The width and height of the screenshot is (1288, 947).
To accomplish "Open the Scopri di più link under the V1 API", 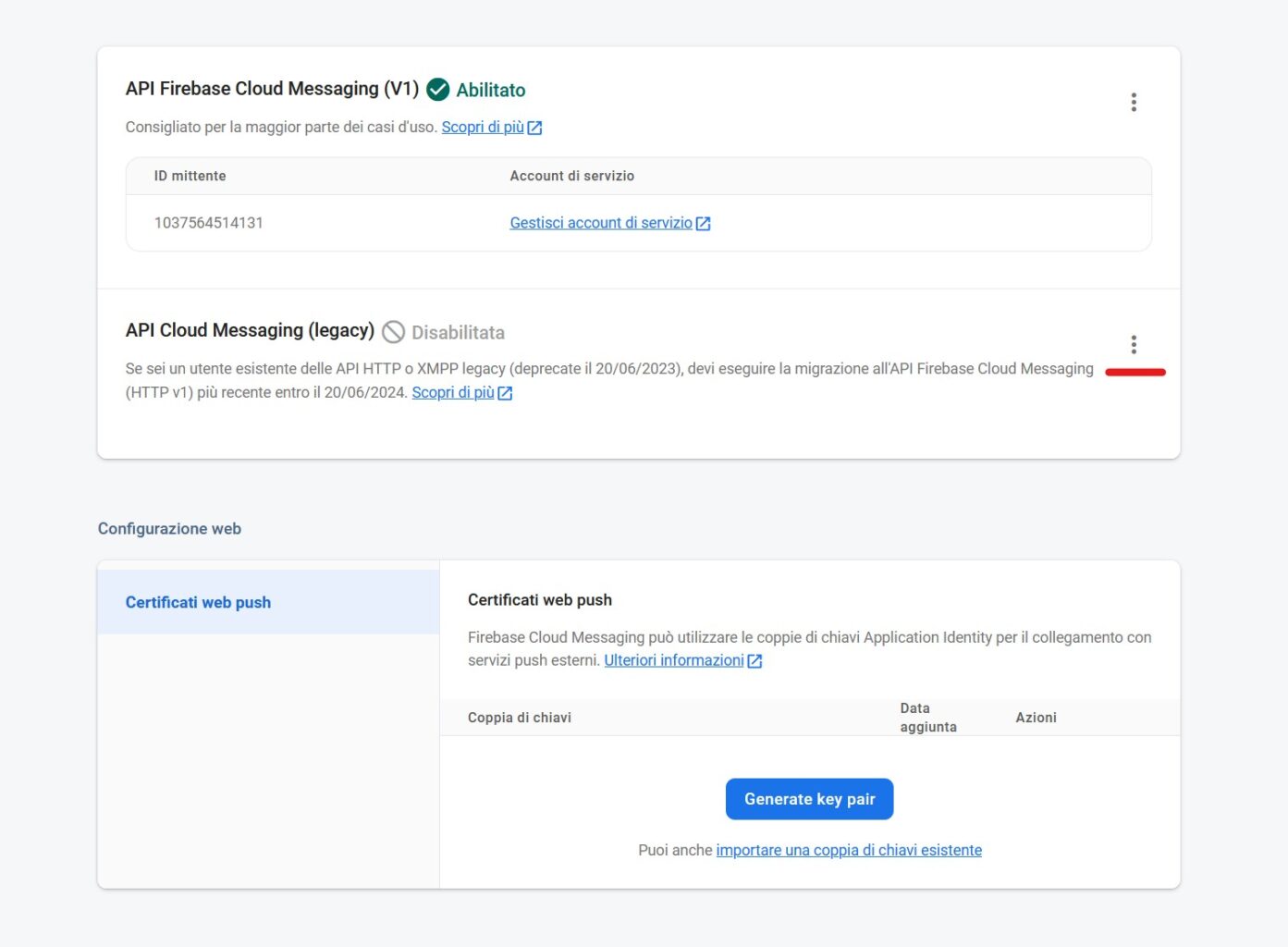I will click(x=485, y=127).
